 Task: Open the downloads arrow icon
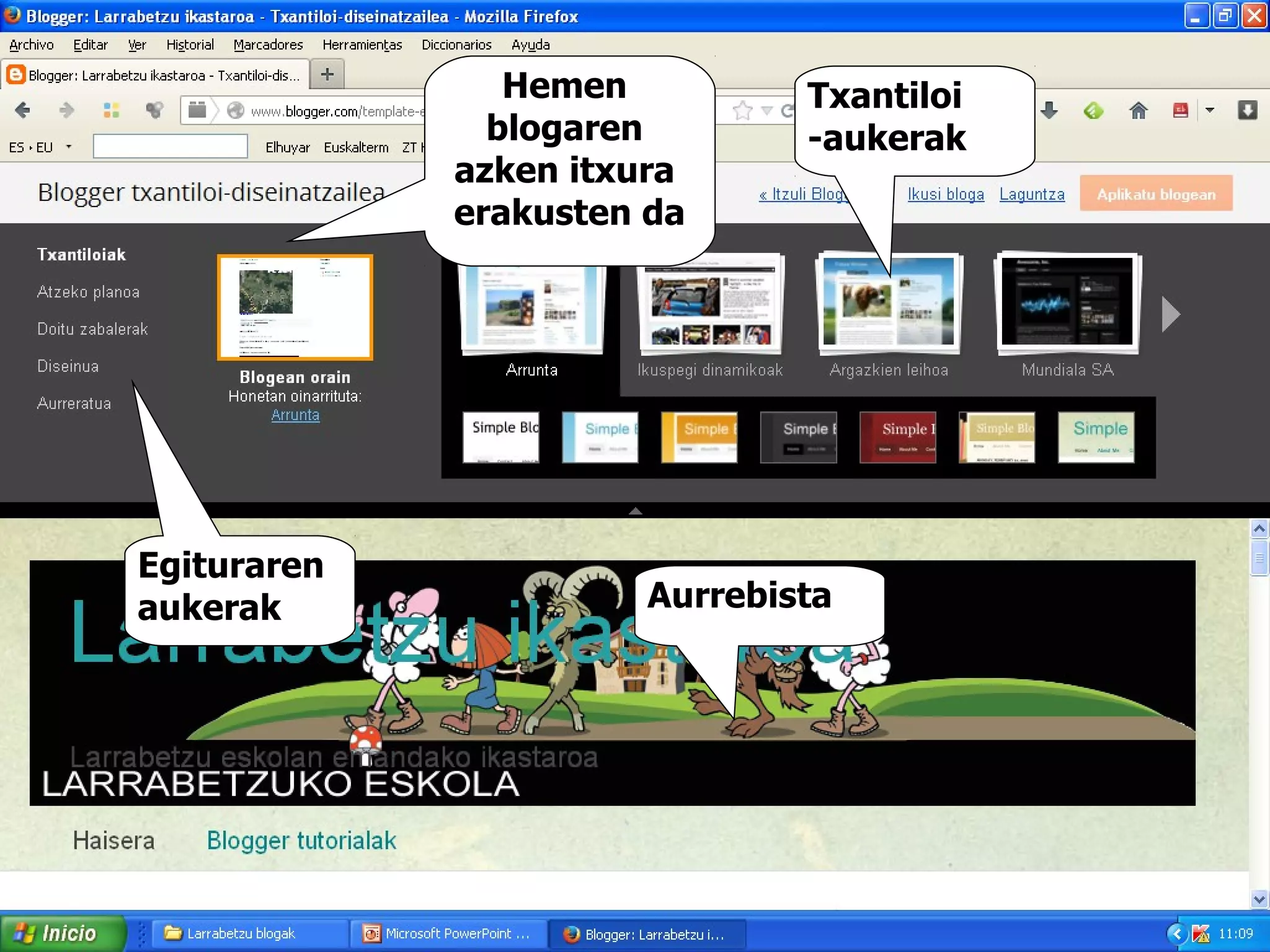pyautogui.click(x=1049, y=110)
